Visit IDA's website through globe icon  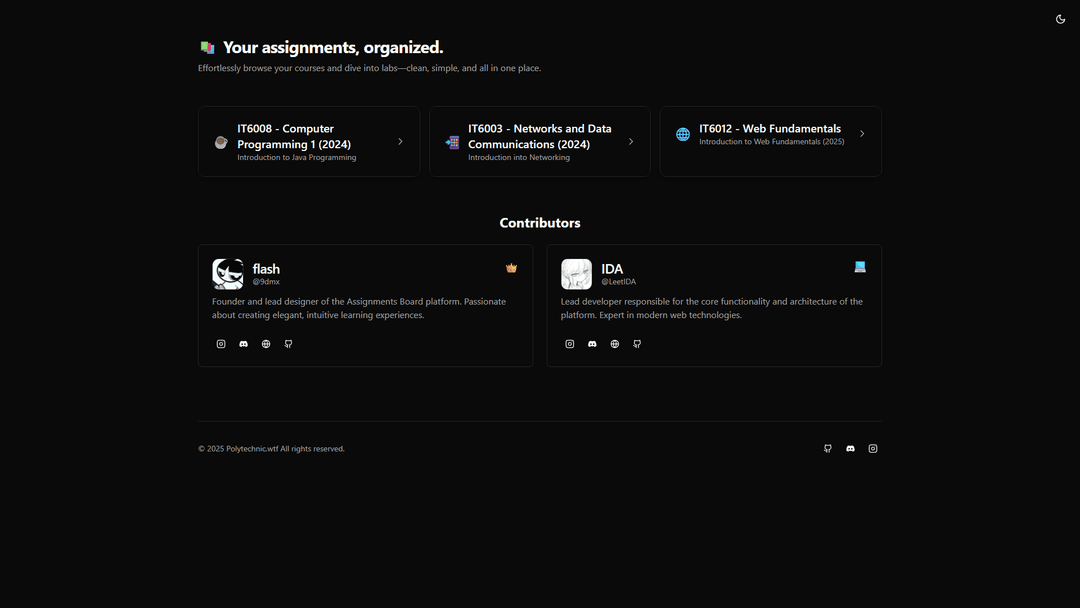click(x=615, y=343)
